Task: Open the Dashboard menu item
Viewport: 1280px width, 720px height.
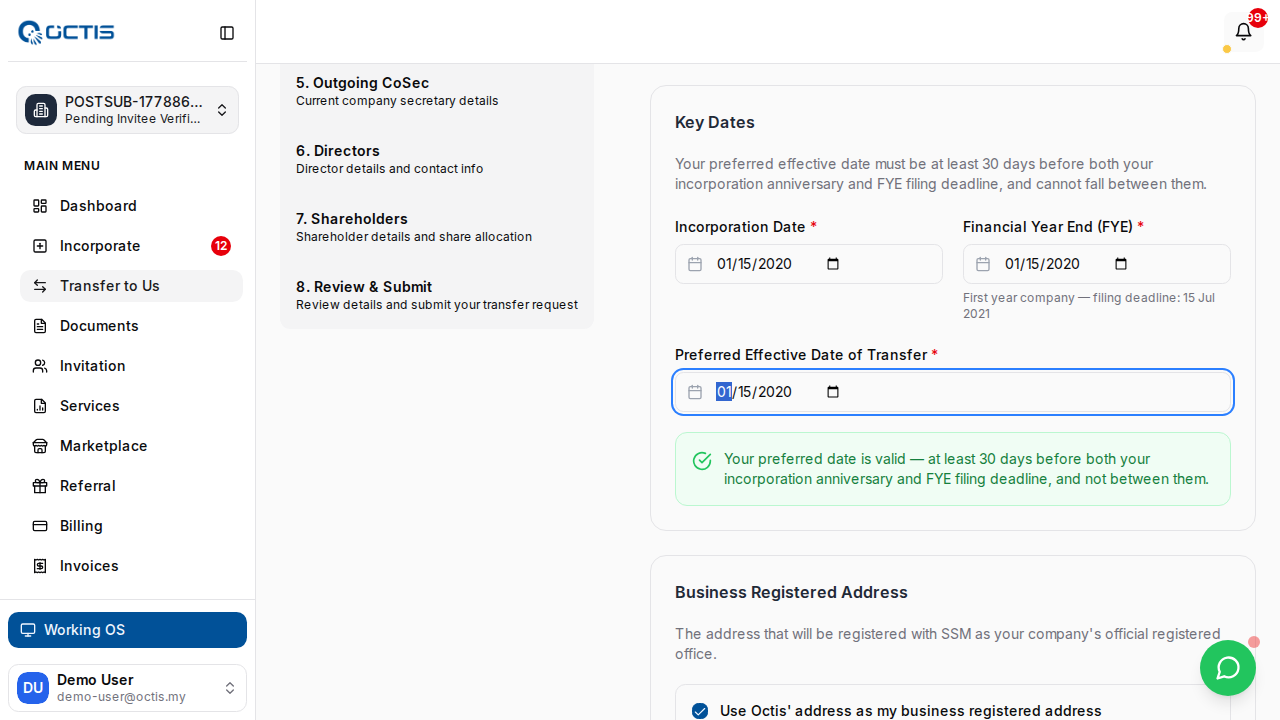Action: (131, 206)
